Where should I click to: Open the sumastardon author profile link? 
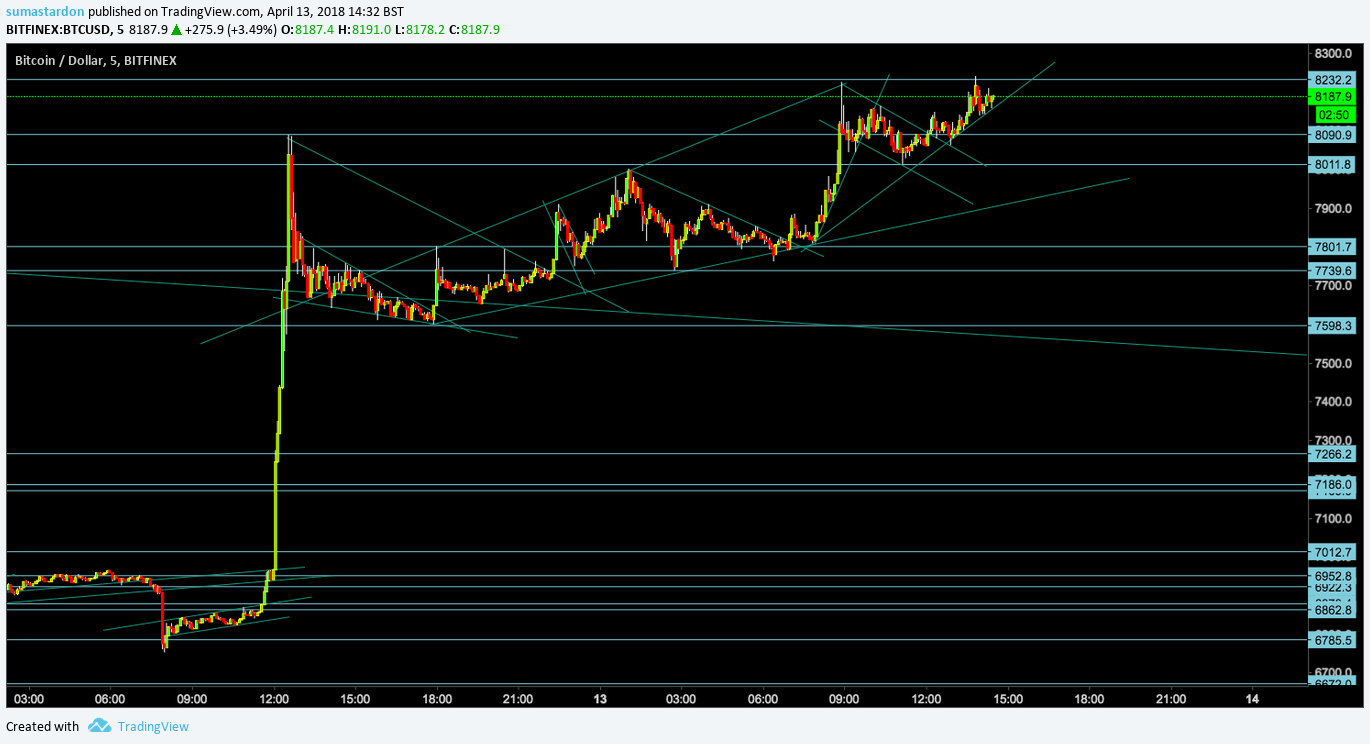click(x=45, y=11)
